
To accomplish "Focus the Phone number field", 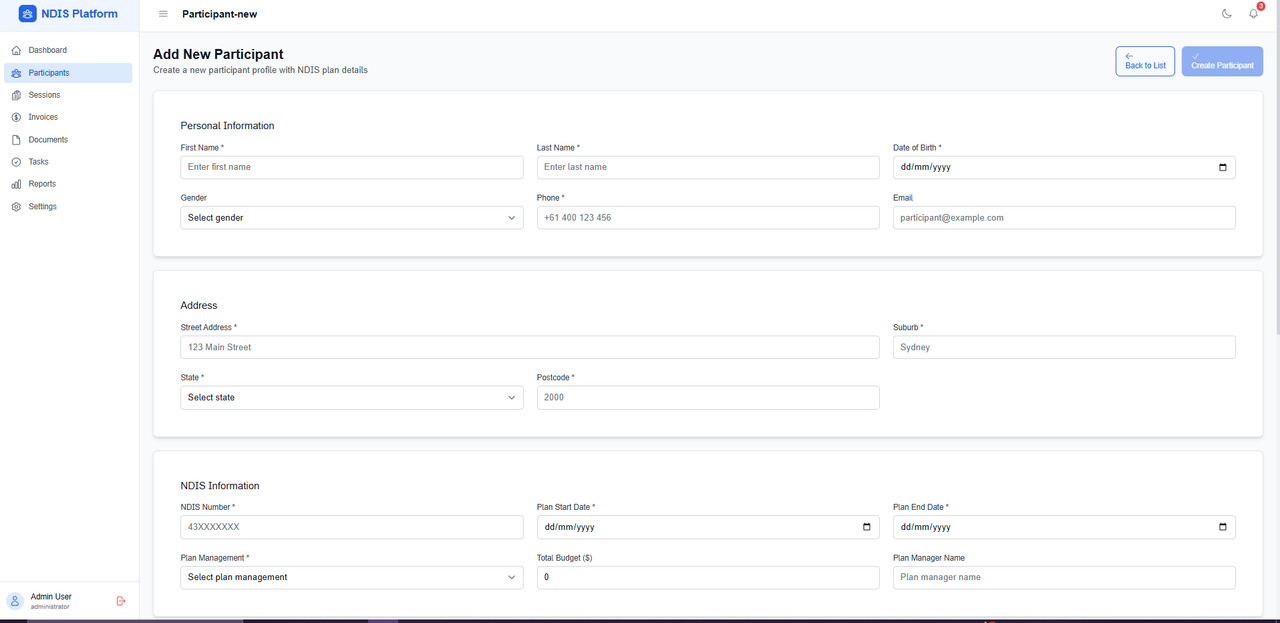I will 708,217.
